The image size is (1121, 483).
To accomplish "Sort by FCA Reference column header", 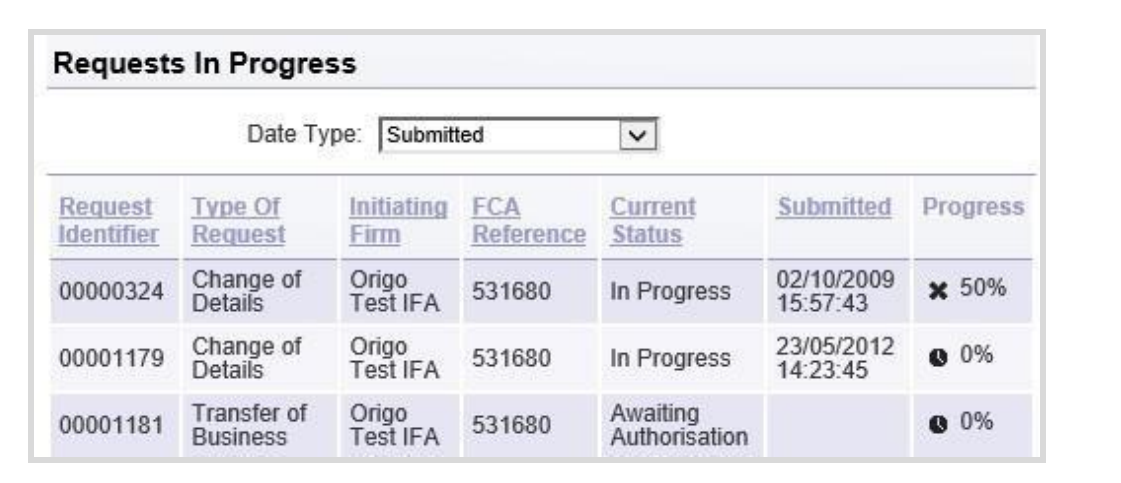I will point(528,220).
